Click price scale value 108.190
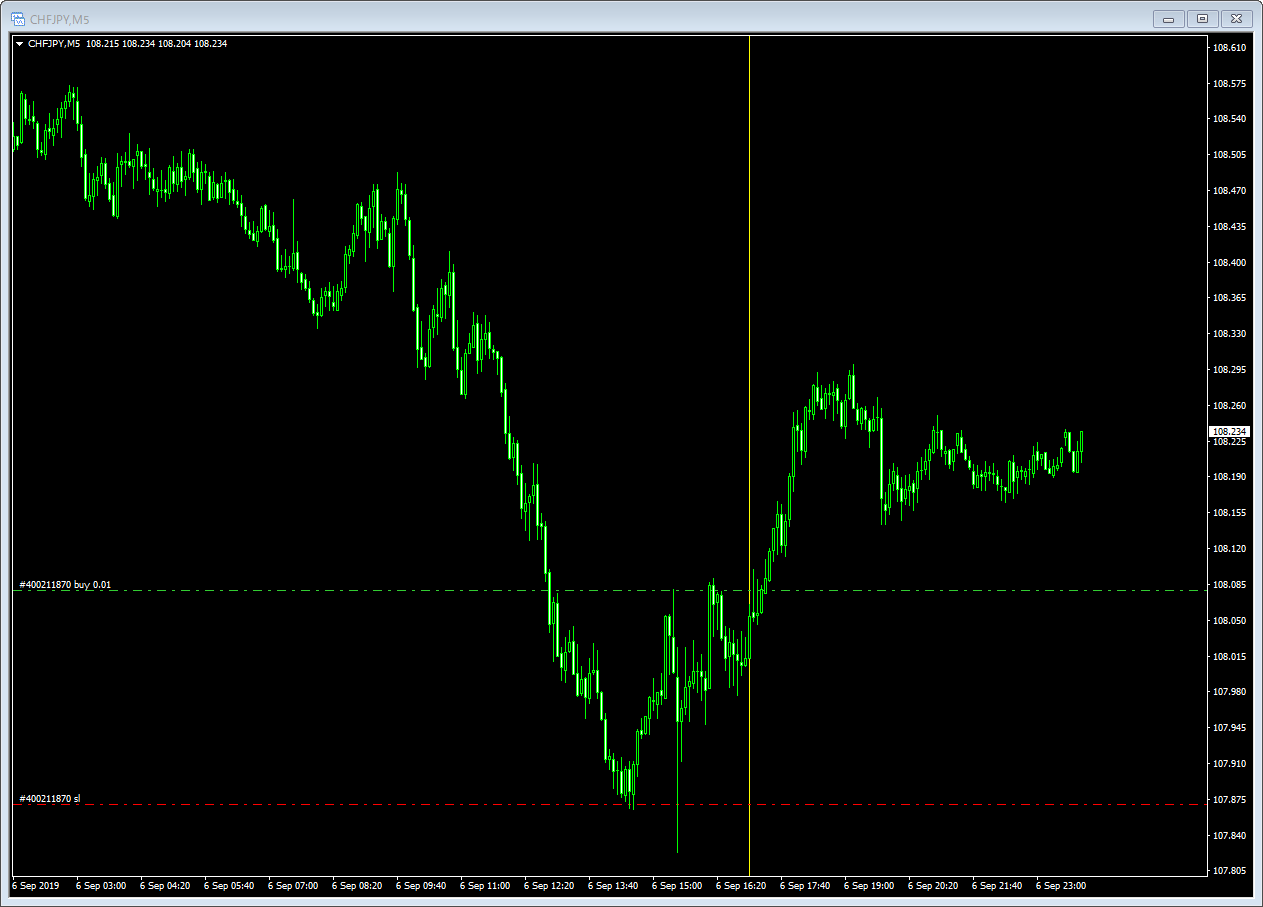Image resolution: width=1263 pixels, height=907 pixels. 1229,477
